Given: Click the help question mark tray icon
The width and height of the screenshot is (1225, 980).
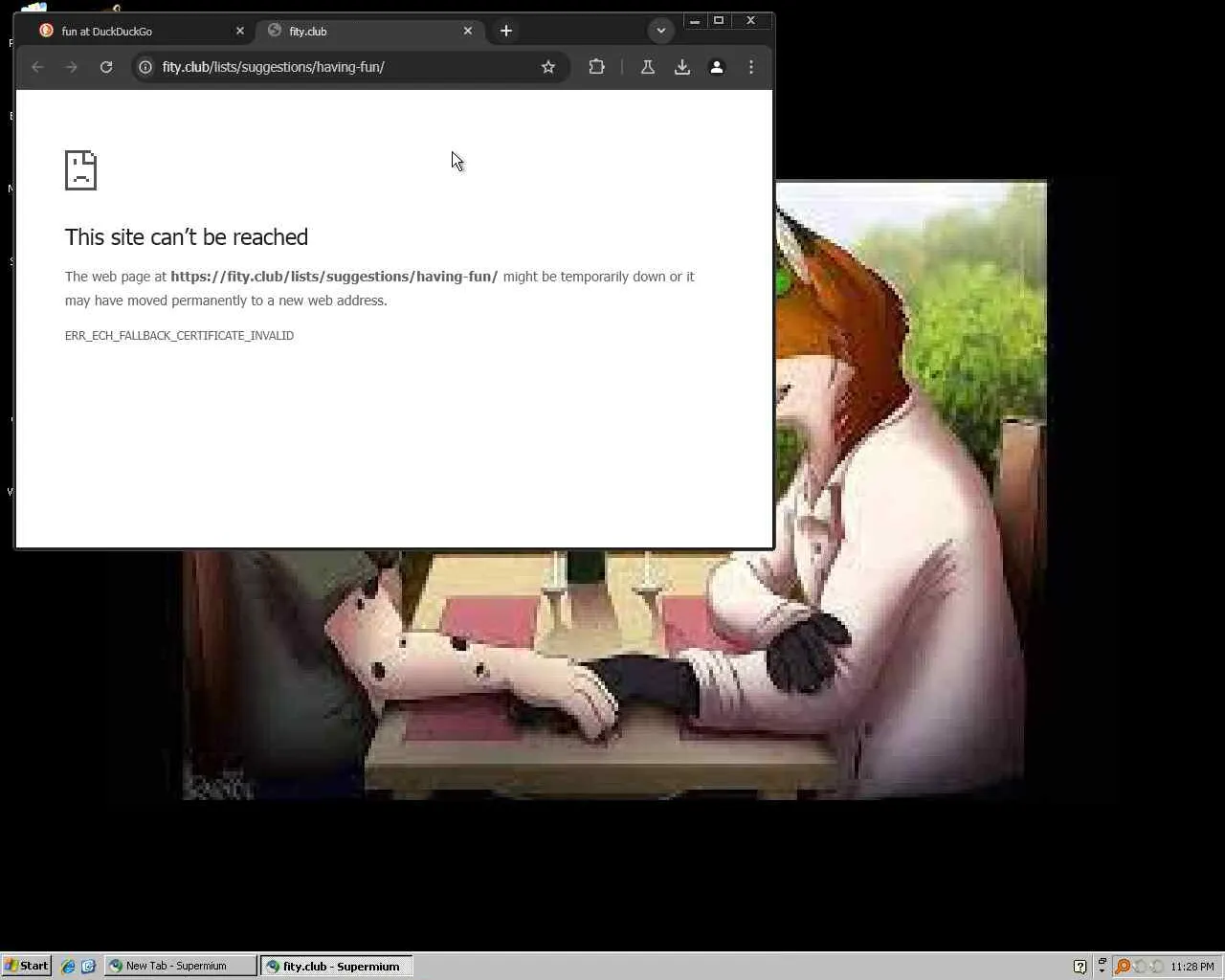Looking at the screenshot, I should click(1080, 967).
